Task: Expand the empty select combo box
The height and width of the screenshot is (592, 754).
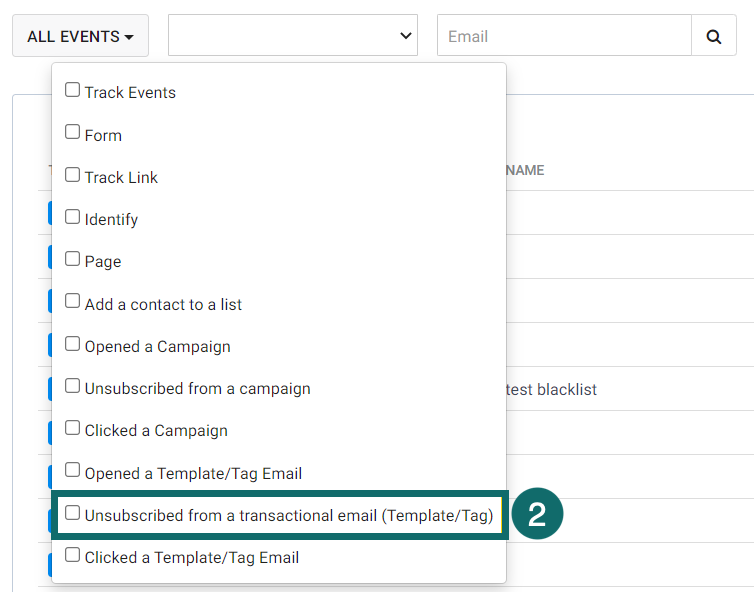Action: (x=292, y=36)
